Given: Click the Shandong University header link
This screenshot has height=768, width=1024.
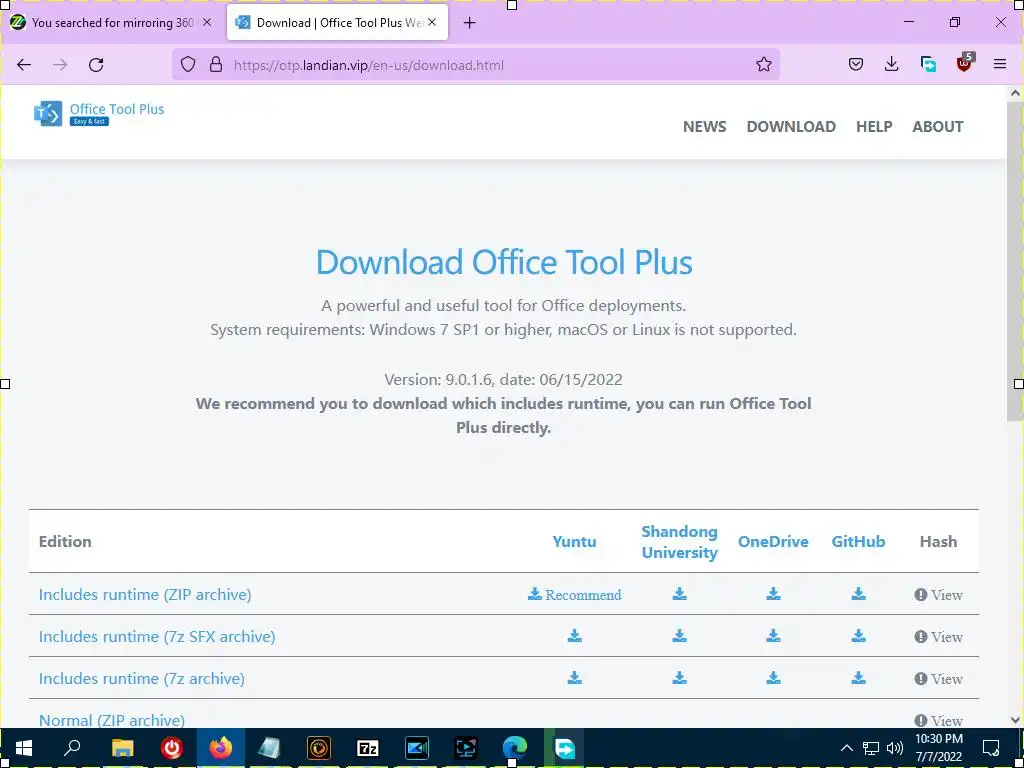Looking at the screenshot, I should [679, 541].
